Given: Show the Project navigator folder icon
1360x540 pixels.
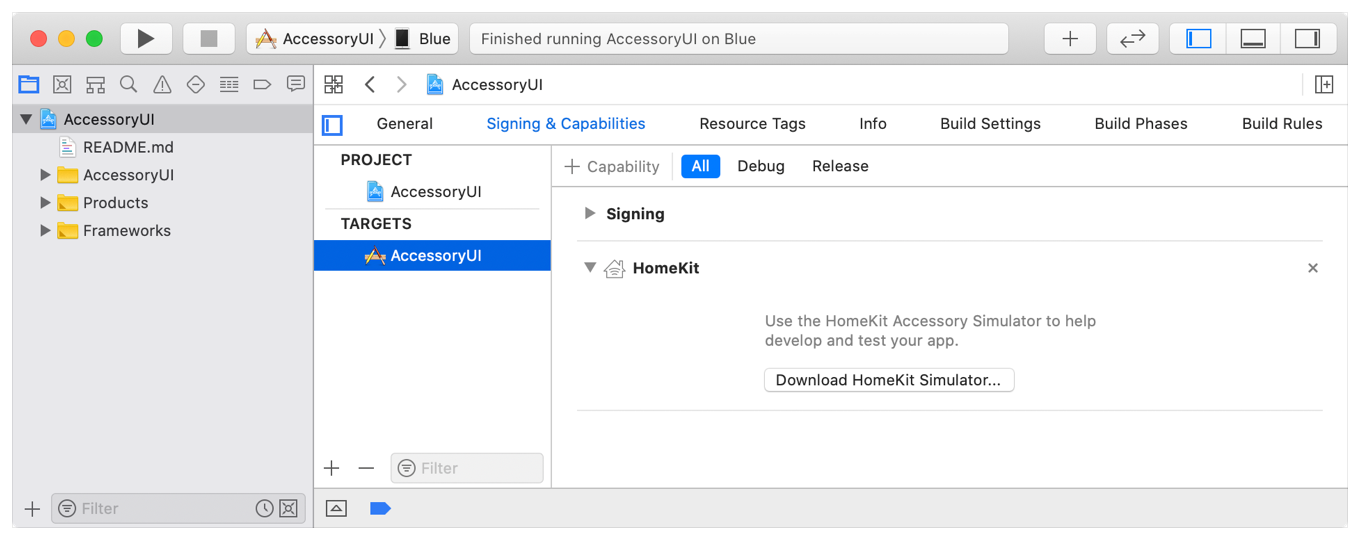Looking at the screenshot, I should point(29,85).
